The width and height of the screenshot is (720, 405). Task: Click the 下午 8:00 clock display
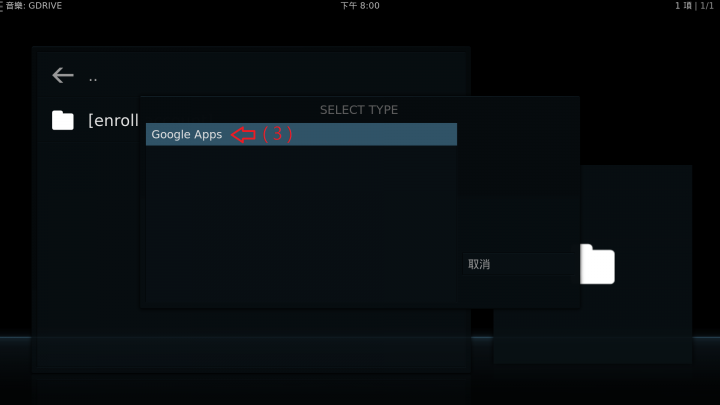coord(360,6)
